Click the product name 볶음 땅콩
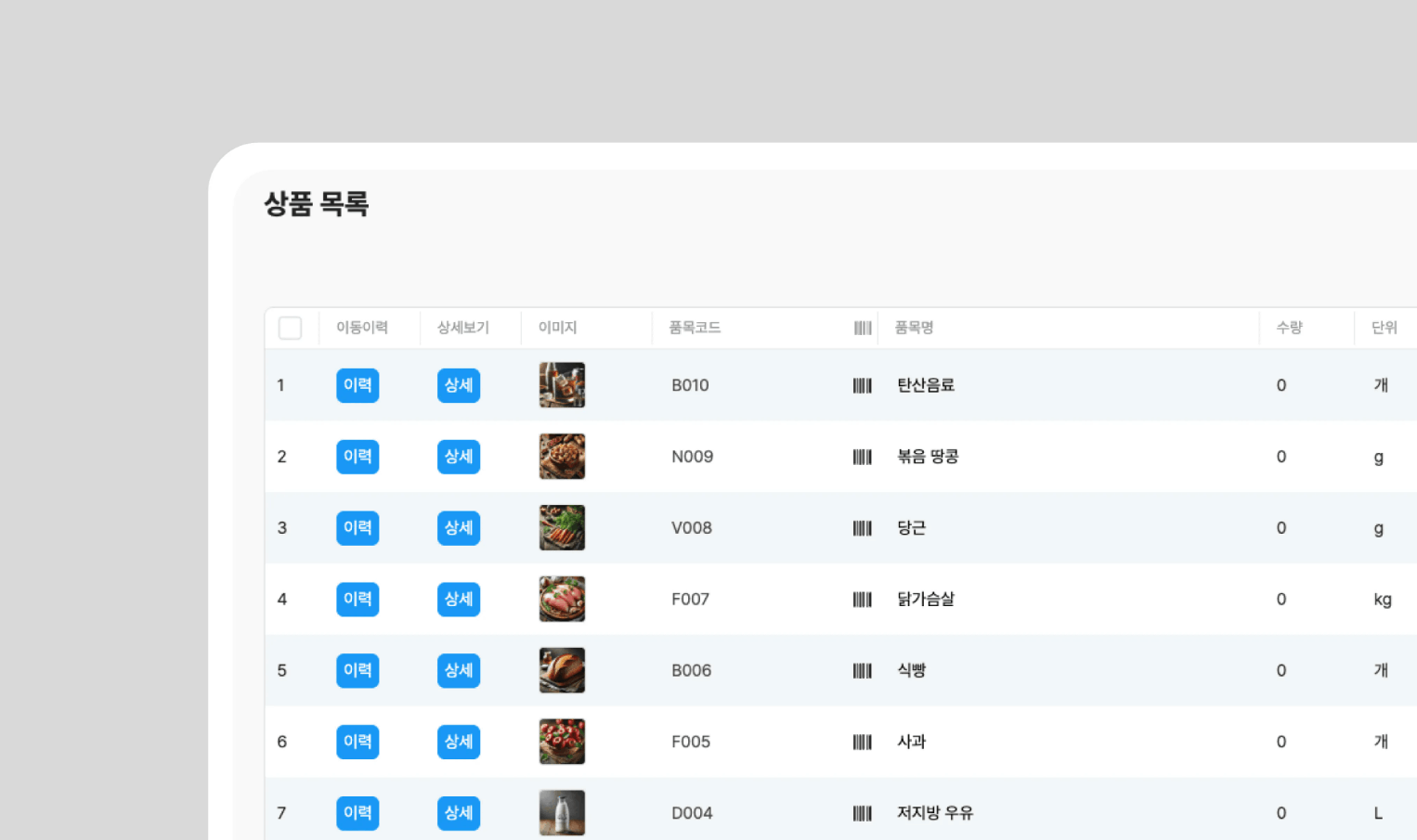Viewport: 1417px width, 840px height. pyautogui.click(x=928, y=457)
